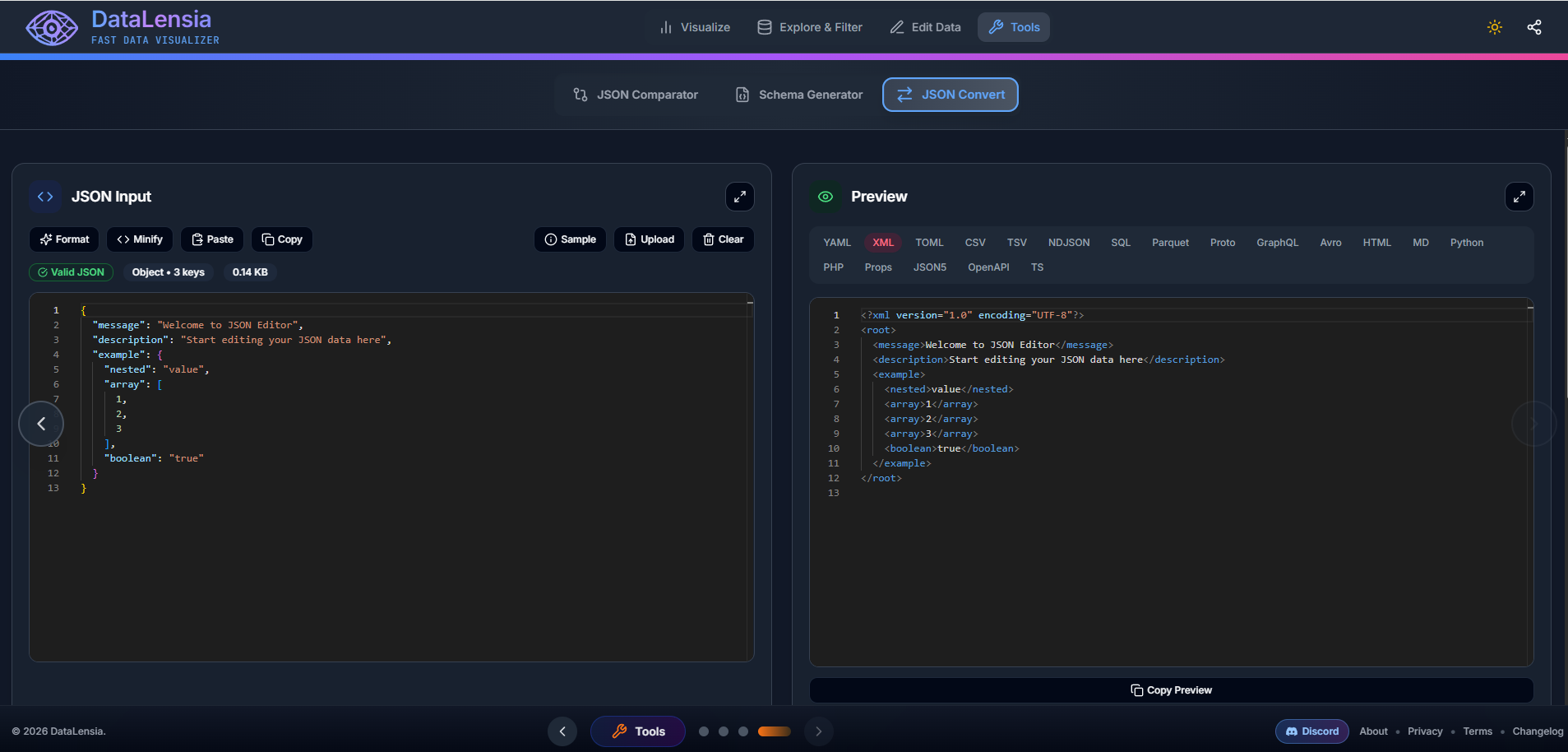Open the Edit Data tab
Viewport: 1568px width, 752px height.
pyautogui.click(x=925, y=27)
